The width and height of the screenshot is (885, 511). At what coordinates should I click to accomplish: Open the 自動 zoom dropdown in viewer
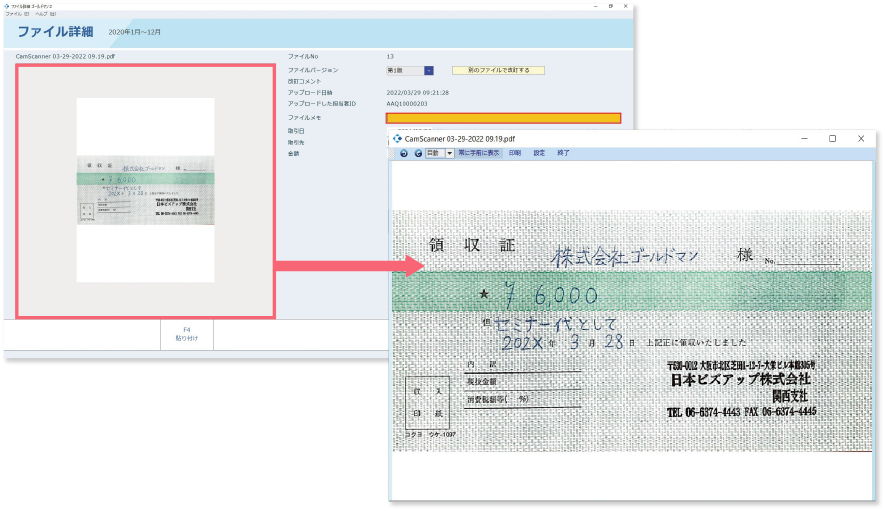450,153
